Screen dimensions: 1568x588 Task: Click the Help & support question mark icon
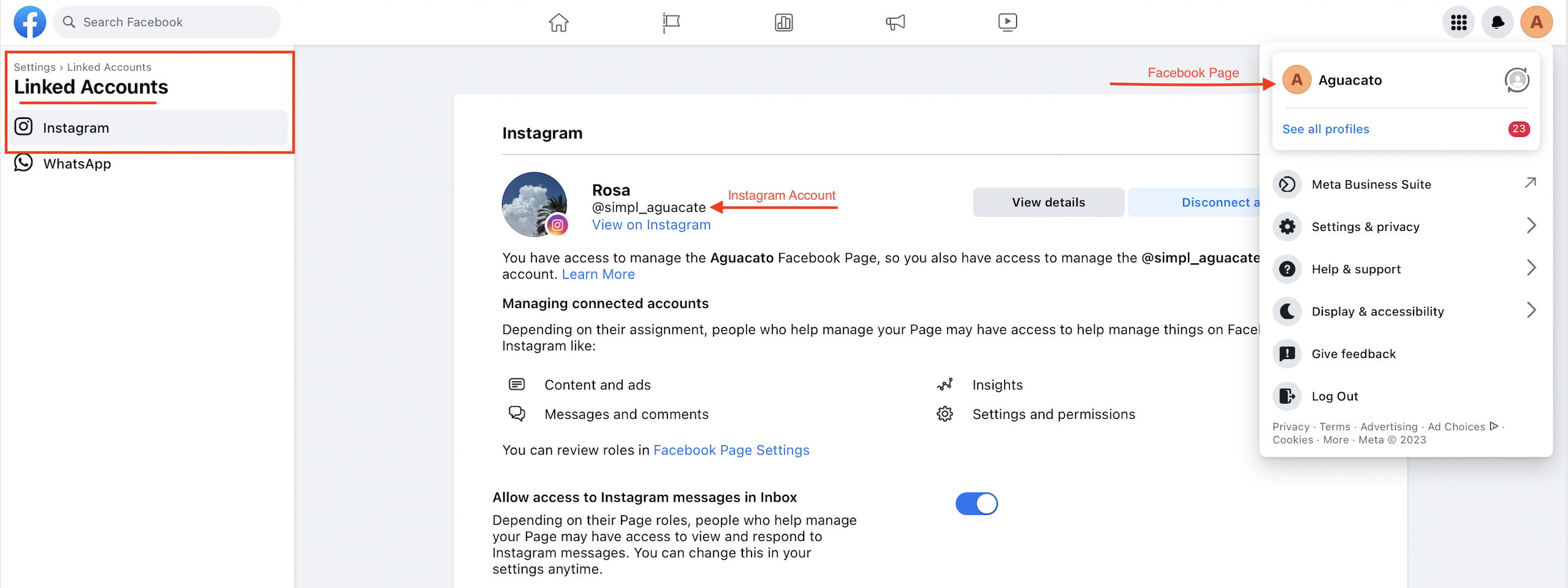point(1287,268)
